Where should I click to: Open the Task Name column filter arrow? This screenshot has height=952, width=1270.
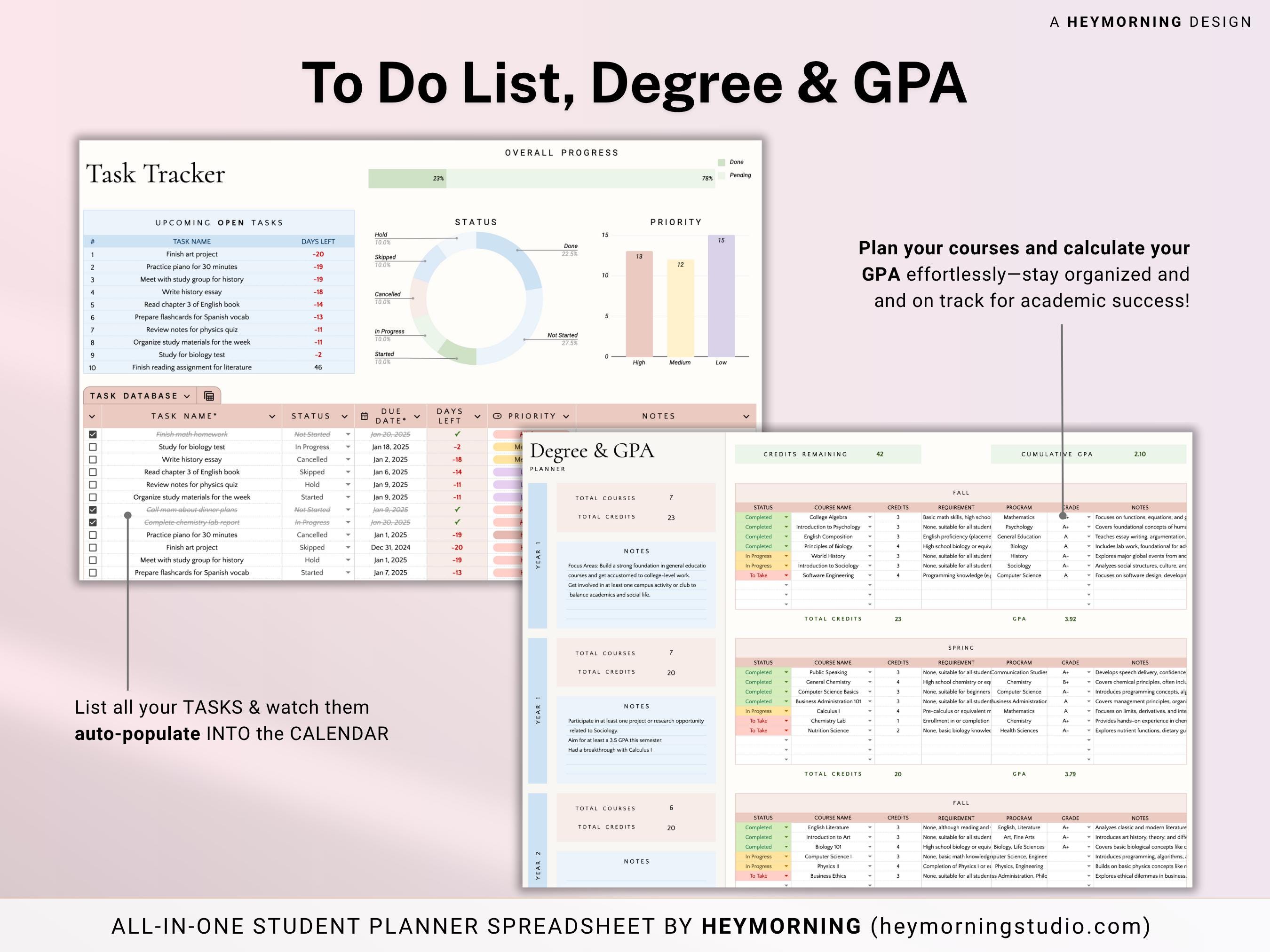272,417
